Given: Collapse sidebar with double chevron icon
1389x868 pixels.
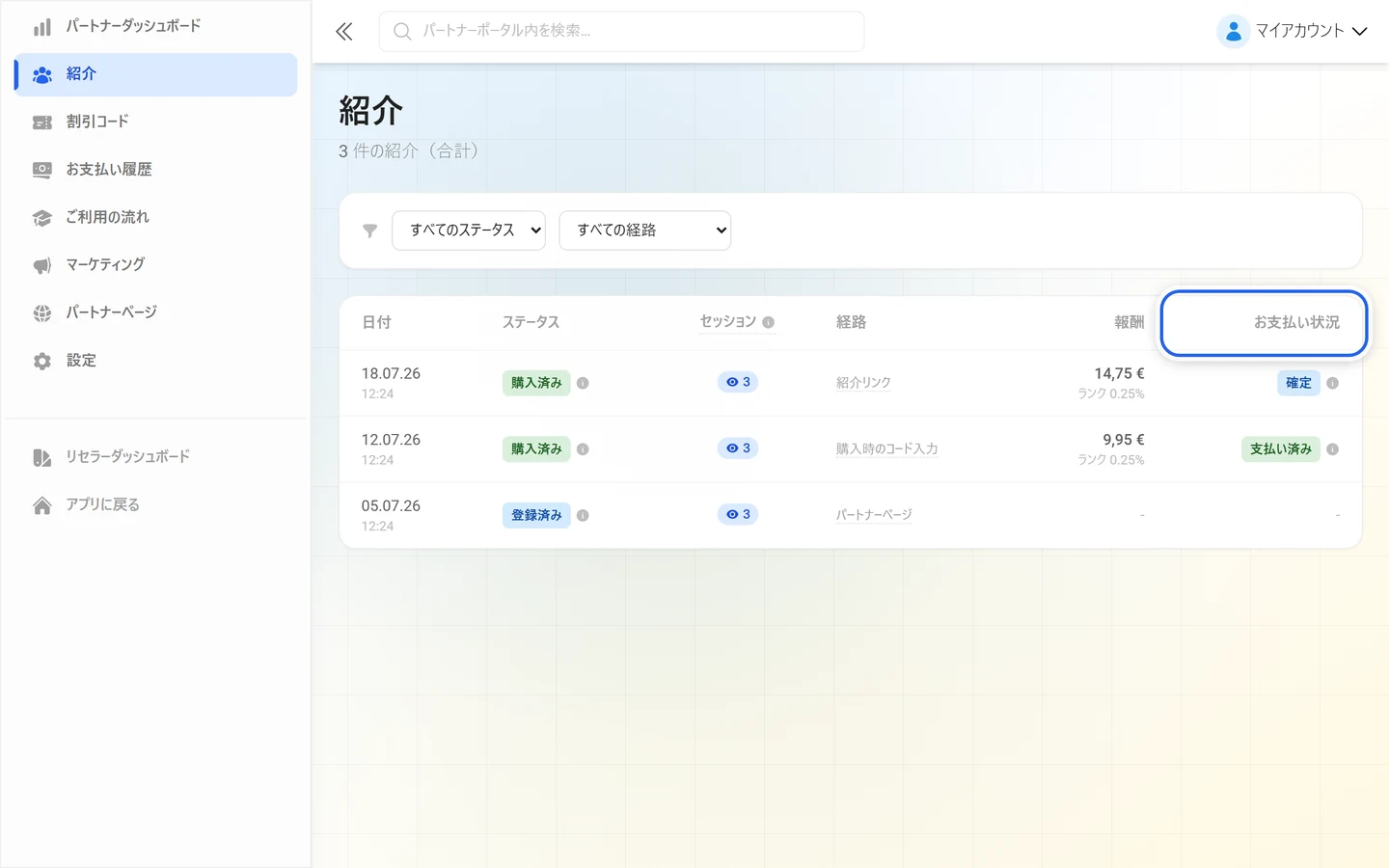Looking at the screenshot, I should coord(344,32).
